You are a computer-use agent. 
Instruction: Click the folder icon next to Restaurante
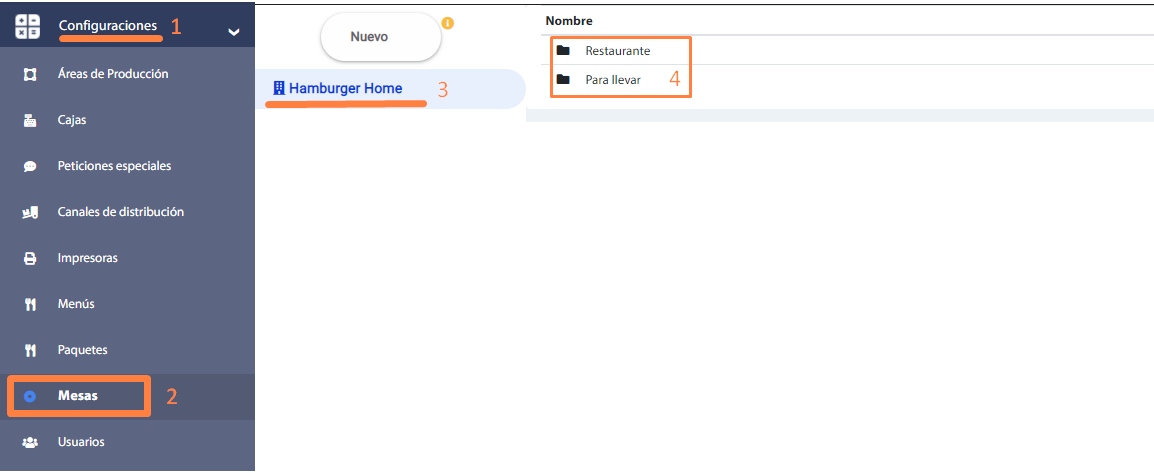click(563, 51)
